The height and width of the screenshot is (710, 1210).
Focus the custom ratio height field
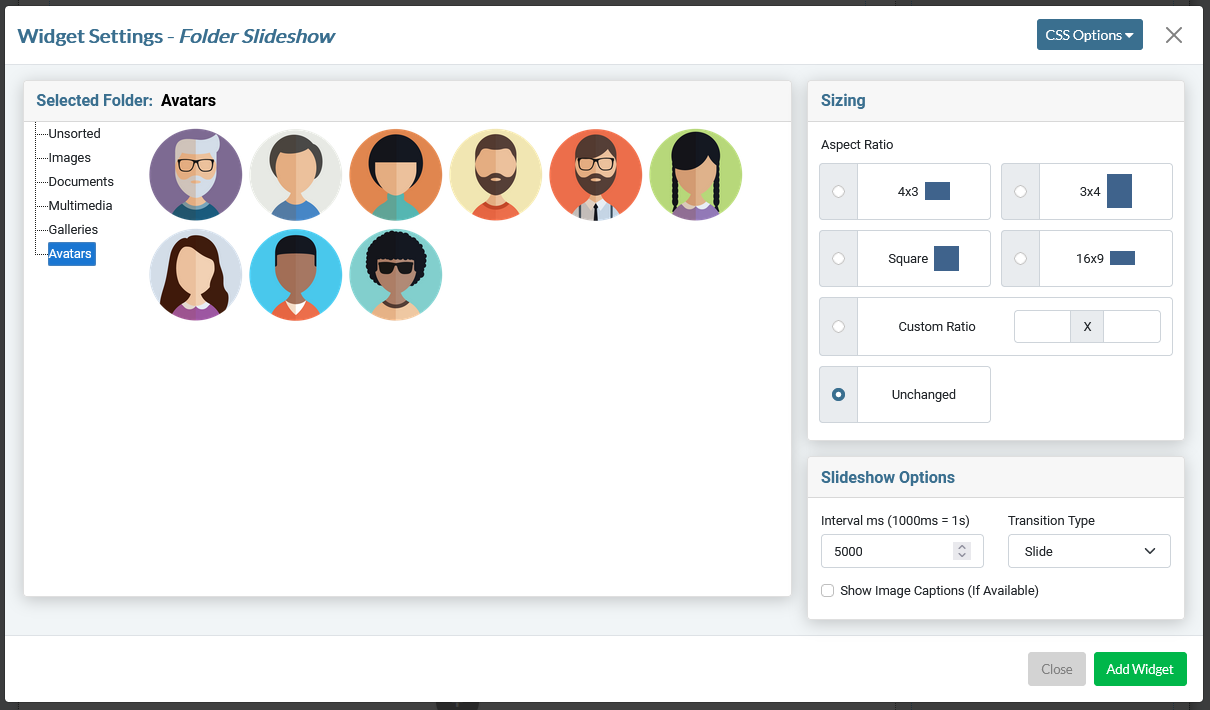point(1132,327)
